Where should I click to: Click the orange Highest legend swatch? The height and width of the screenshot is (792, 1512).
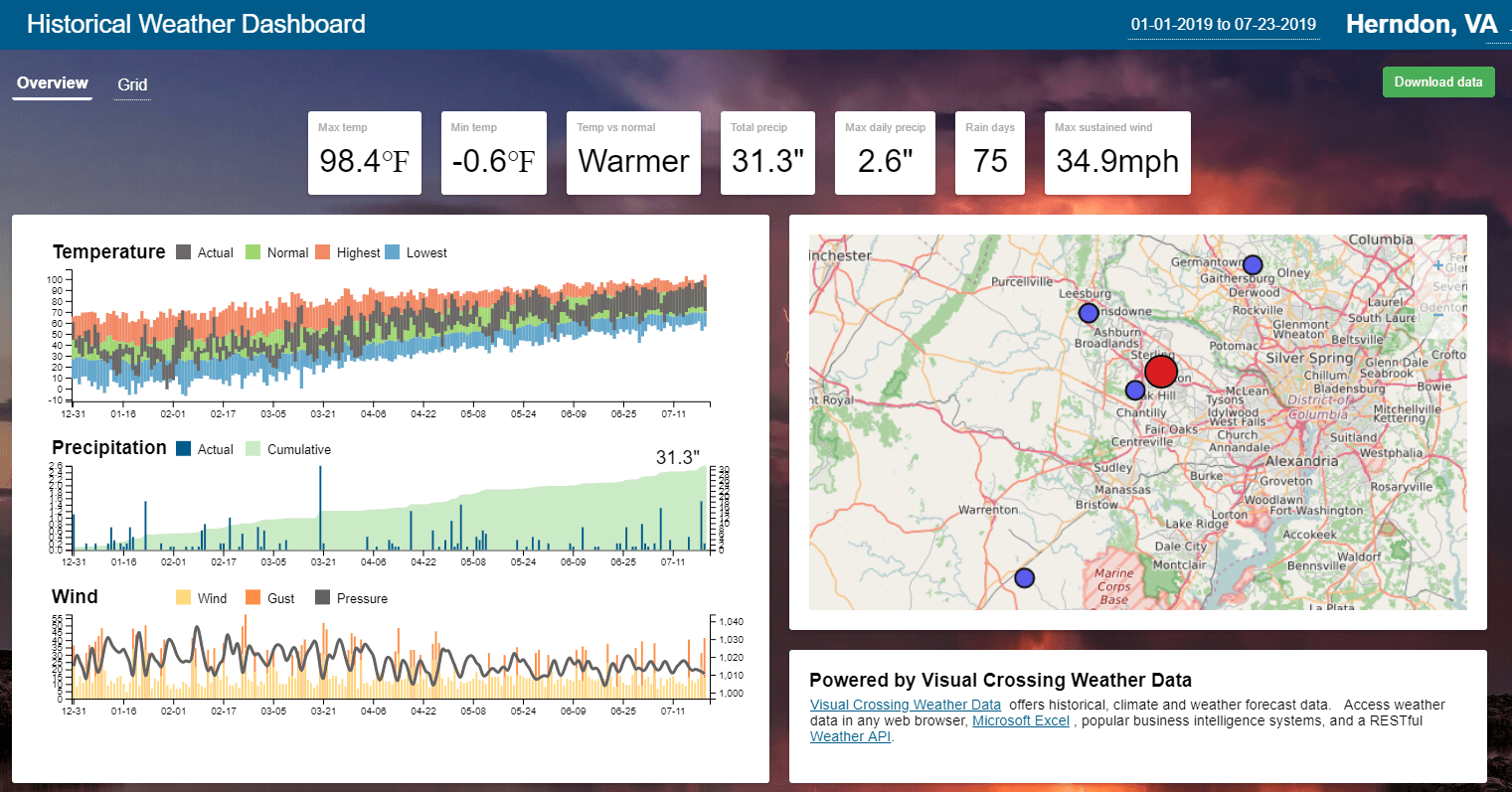325,252
